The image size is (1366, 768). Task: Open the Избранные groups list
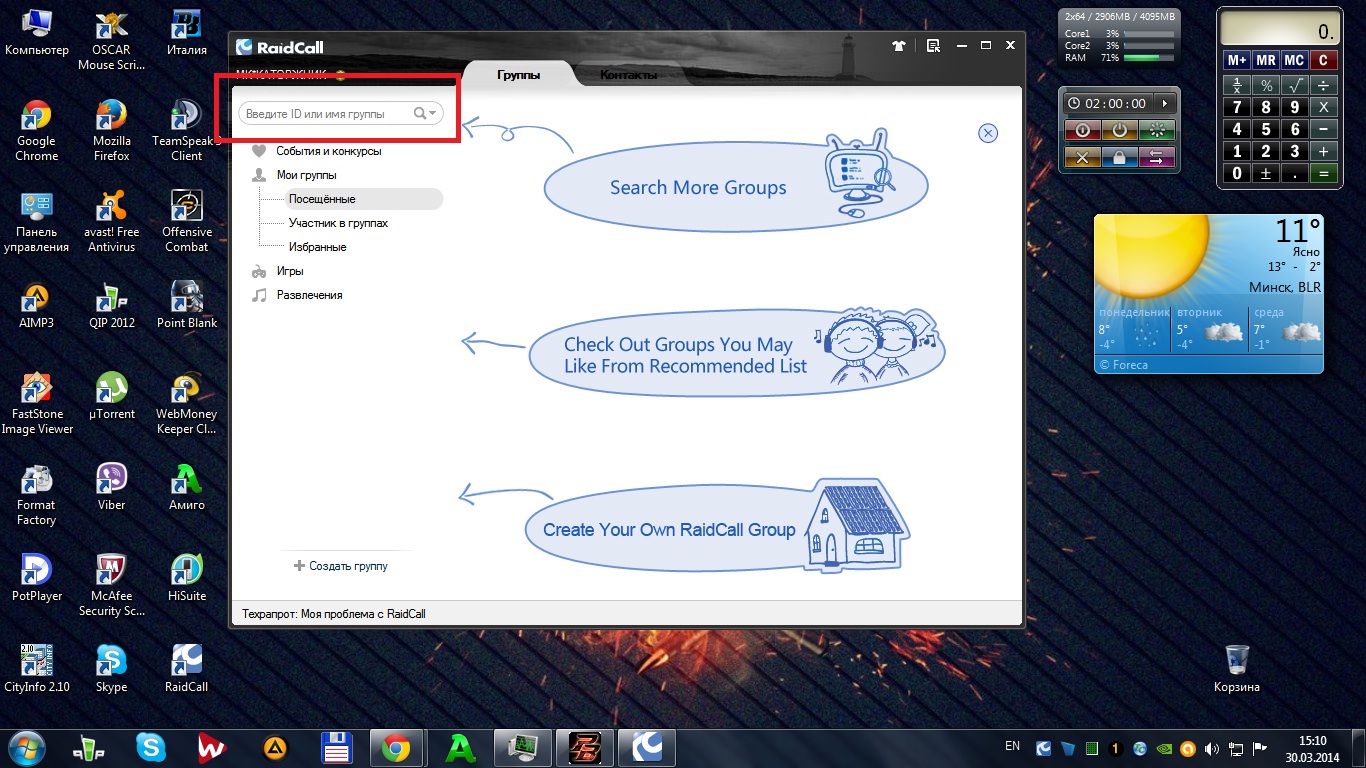tap(317, 247)
